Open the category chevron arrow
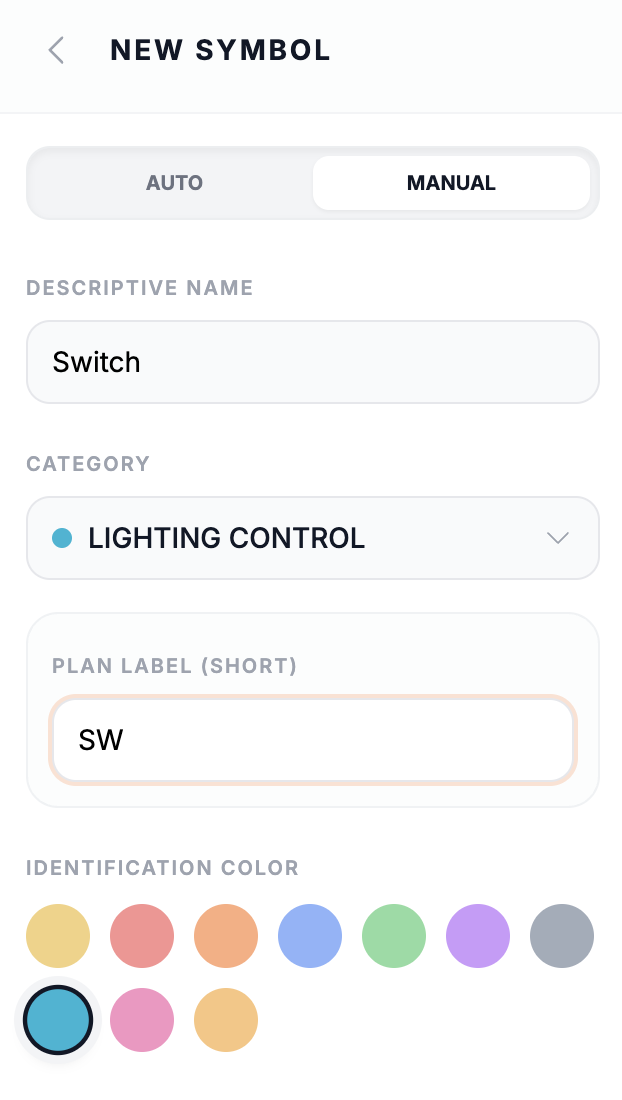Viewport: 622px width, 1100px height. point(557,538)
